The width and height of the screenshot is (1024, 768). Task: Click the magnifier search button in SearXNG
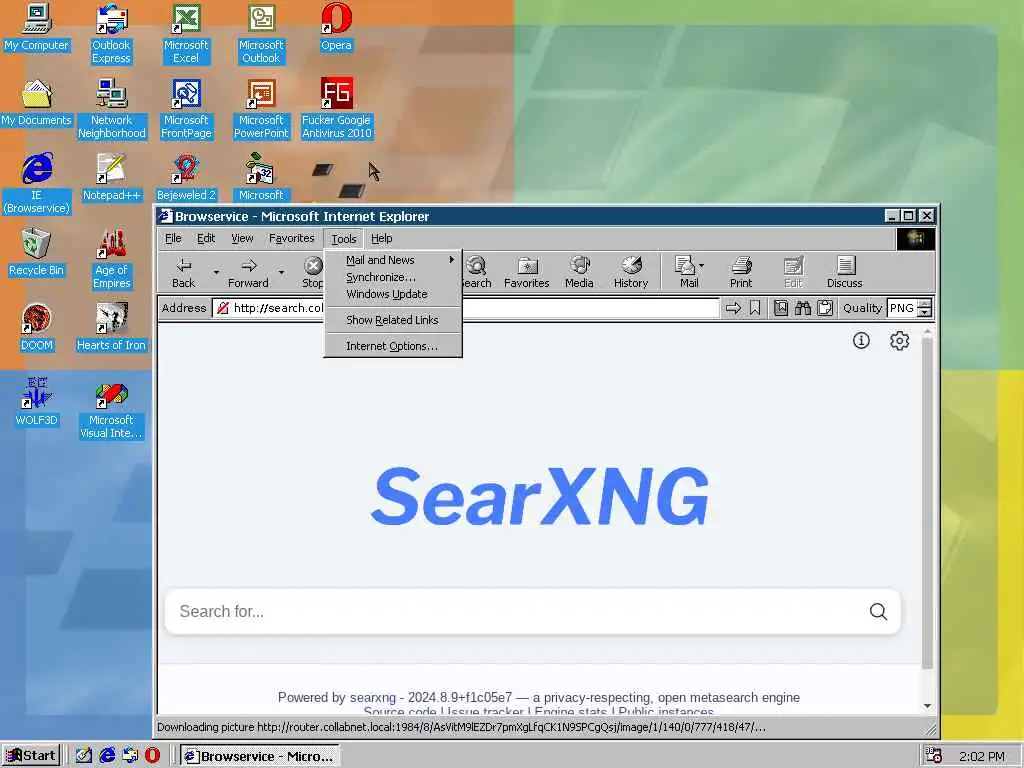[x=878, y=611]
